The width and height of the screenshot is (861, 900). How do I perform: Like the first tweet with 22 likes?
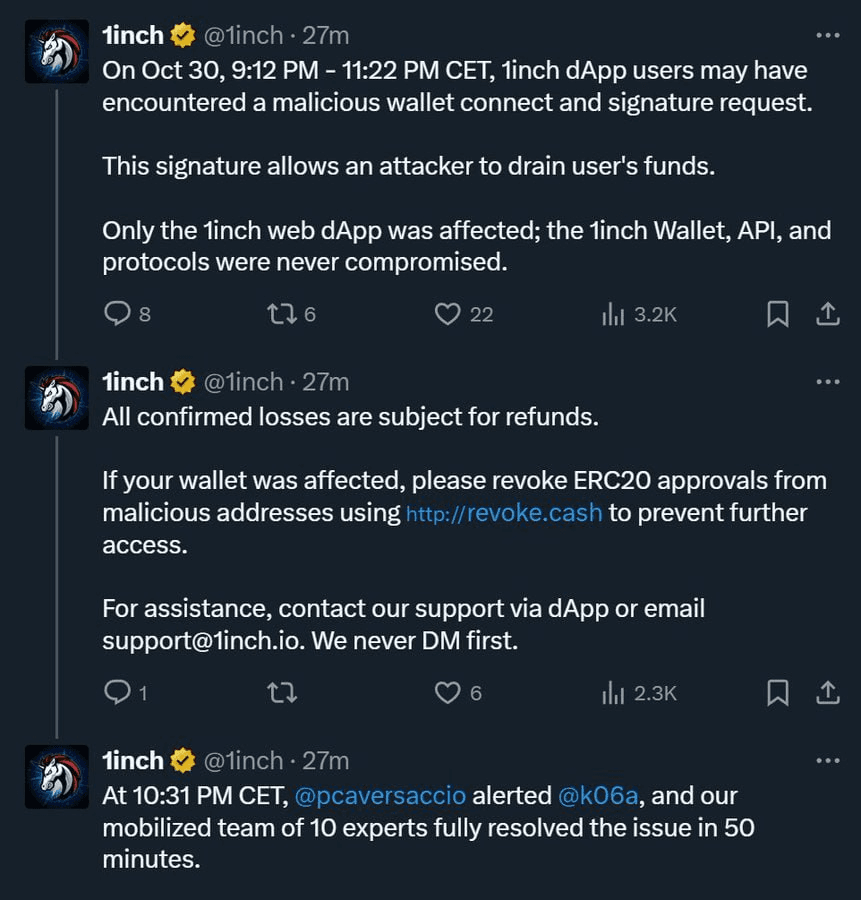click(x=447, y=314)
